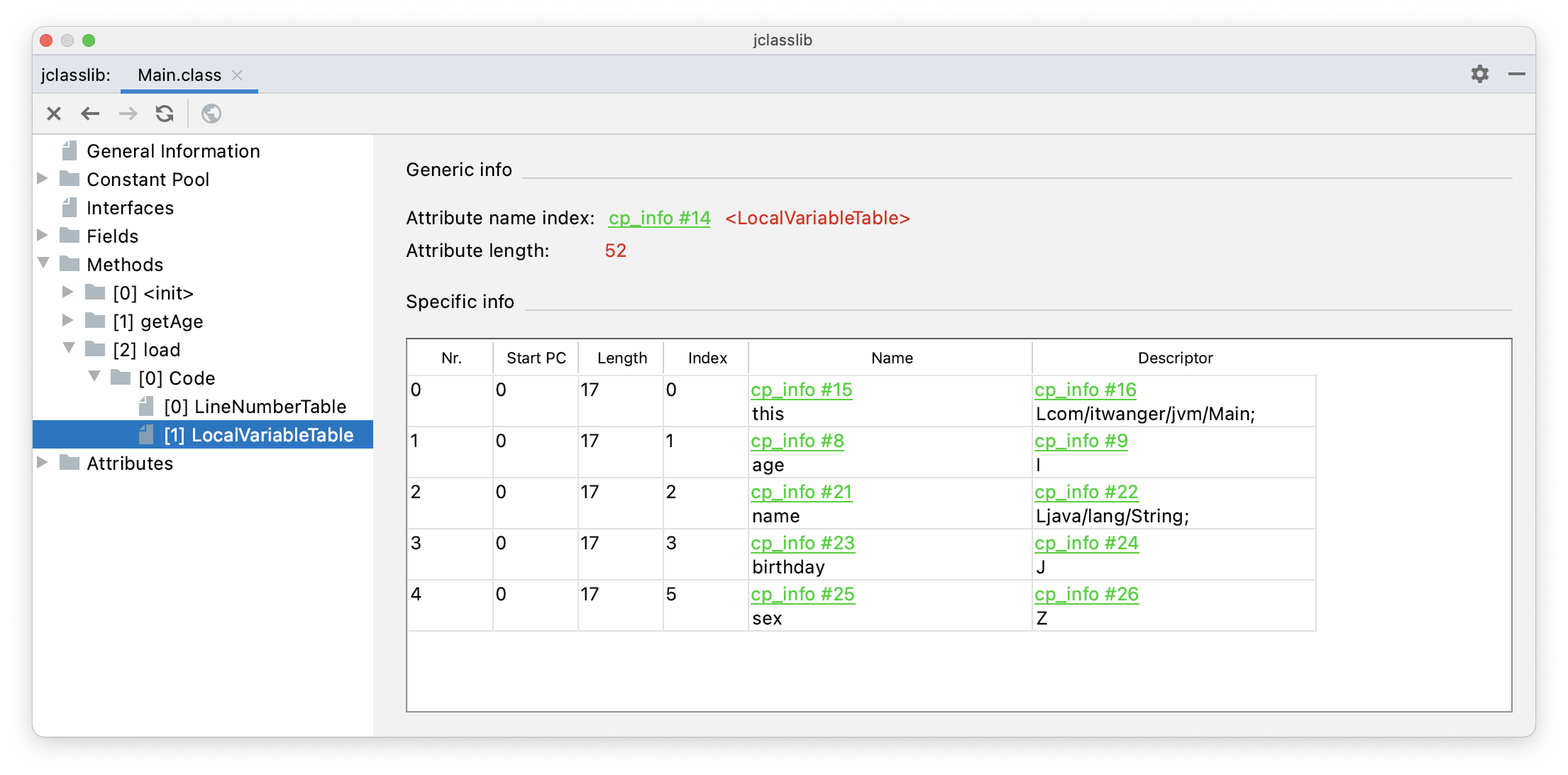The height and width of the screenshot is (775, 1568).
Task: Open the settings gear icon
Action: pos(1479,74)
